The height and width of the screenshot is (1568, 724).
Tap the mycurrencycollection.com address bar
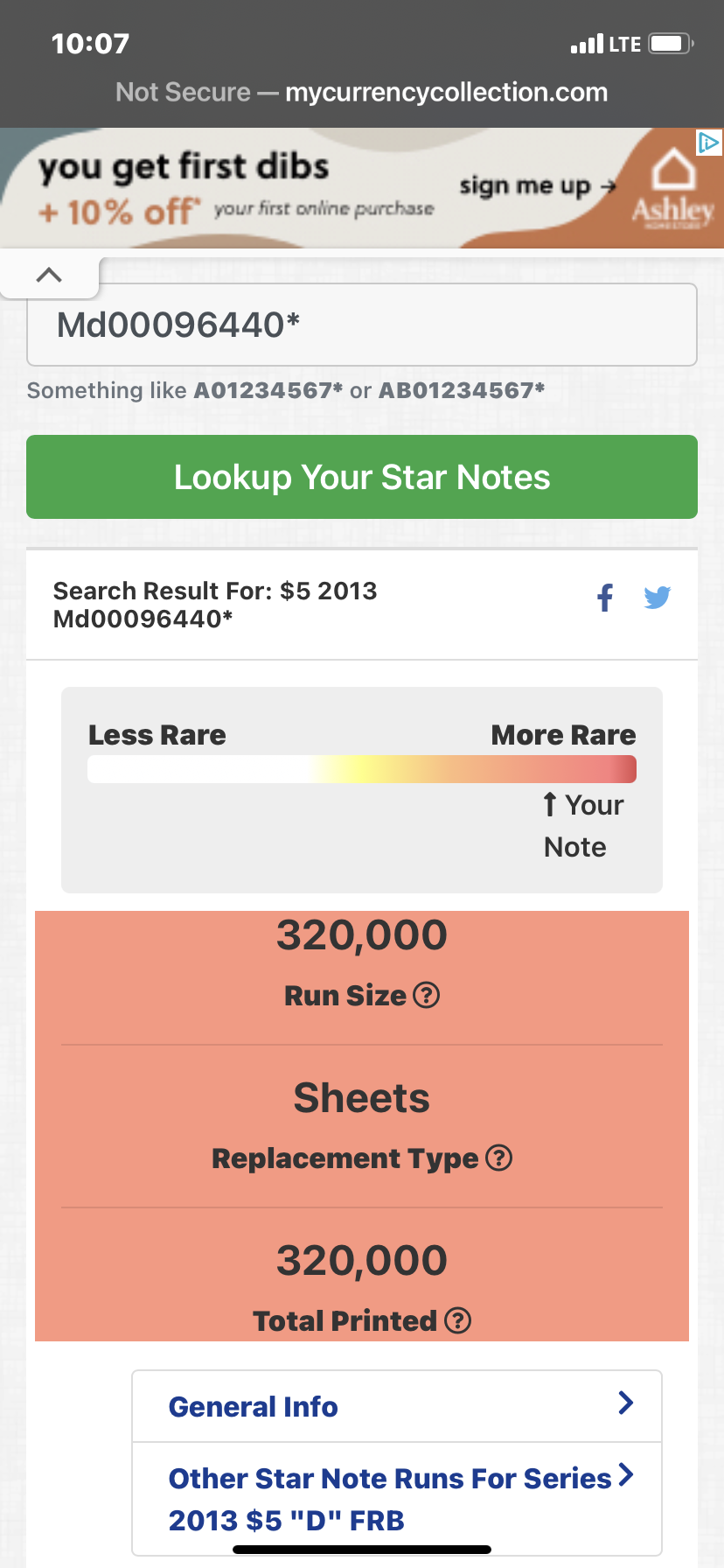pyautogui.click(x=362, y=92)
